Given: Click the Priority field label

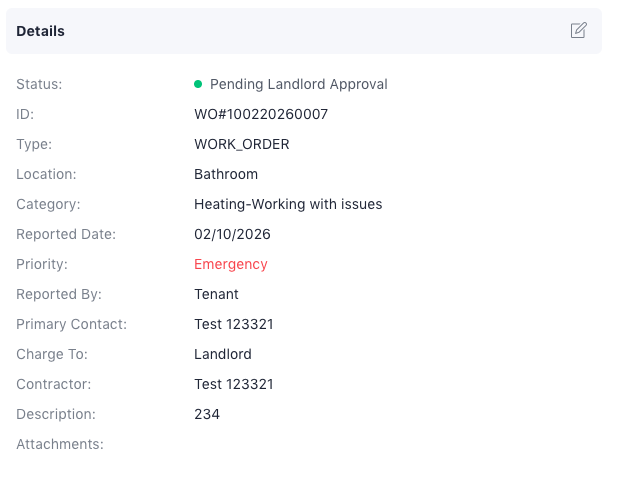Looking at the screenshot, I should point(41,264).
